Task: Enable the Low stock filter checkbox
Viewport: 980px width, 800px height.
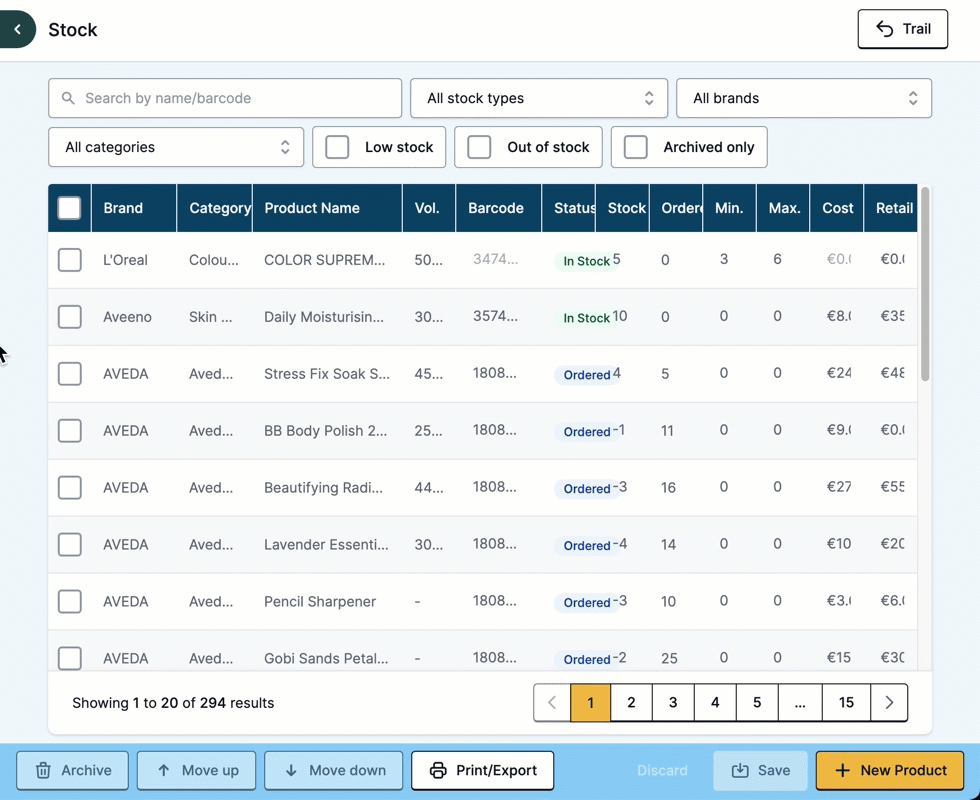Action: [x=338, y=147]
